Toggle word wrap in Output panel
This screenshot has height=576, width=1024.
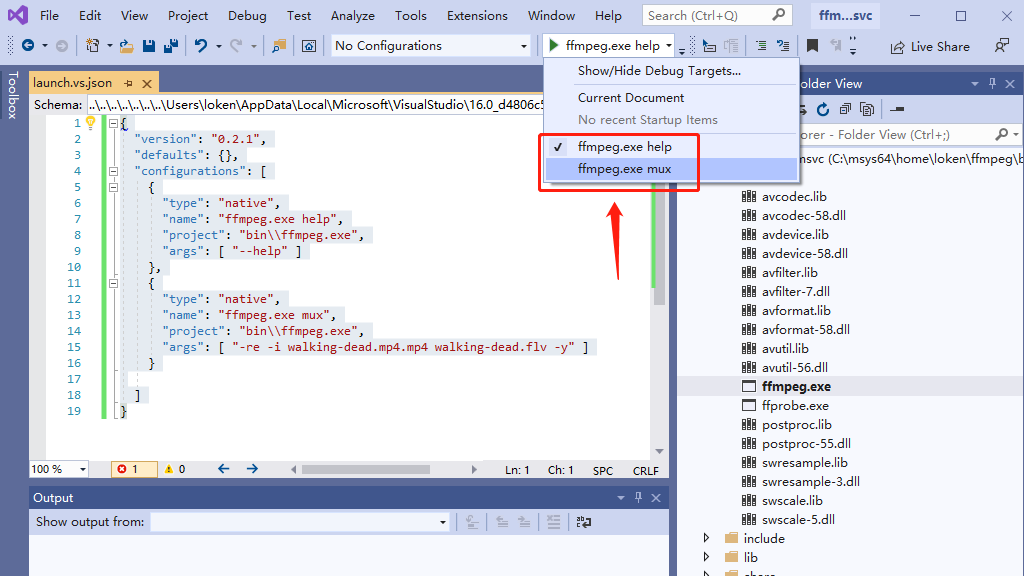click(584, 522)
